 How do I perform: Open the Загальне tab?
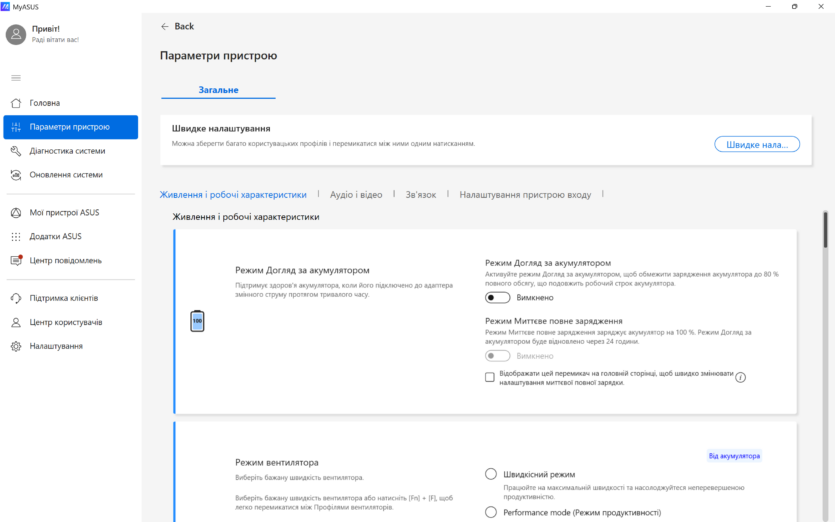[218, 90]
